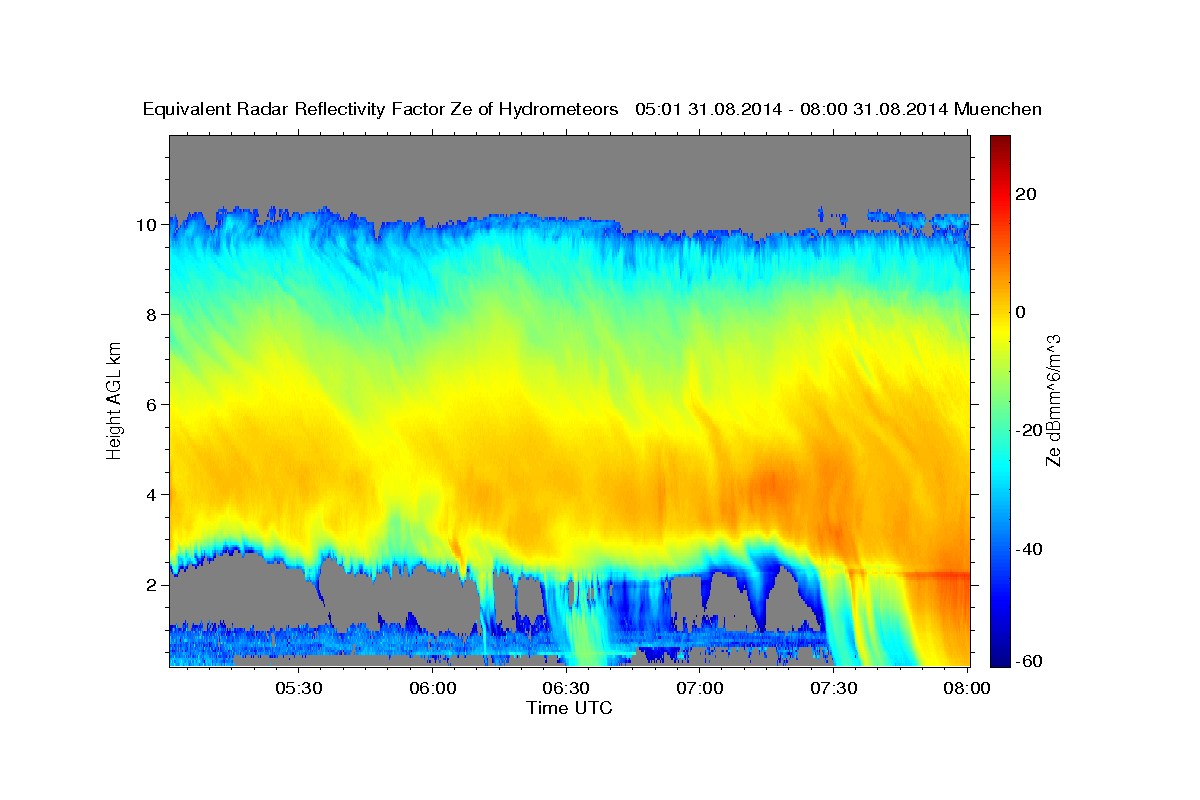Image resolution: width=1200 pixels, height=800 pixels.
Task: Click the "07:30" time tick label
Action: pos(834,689)
